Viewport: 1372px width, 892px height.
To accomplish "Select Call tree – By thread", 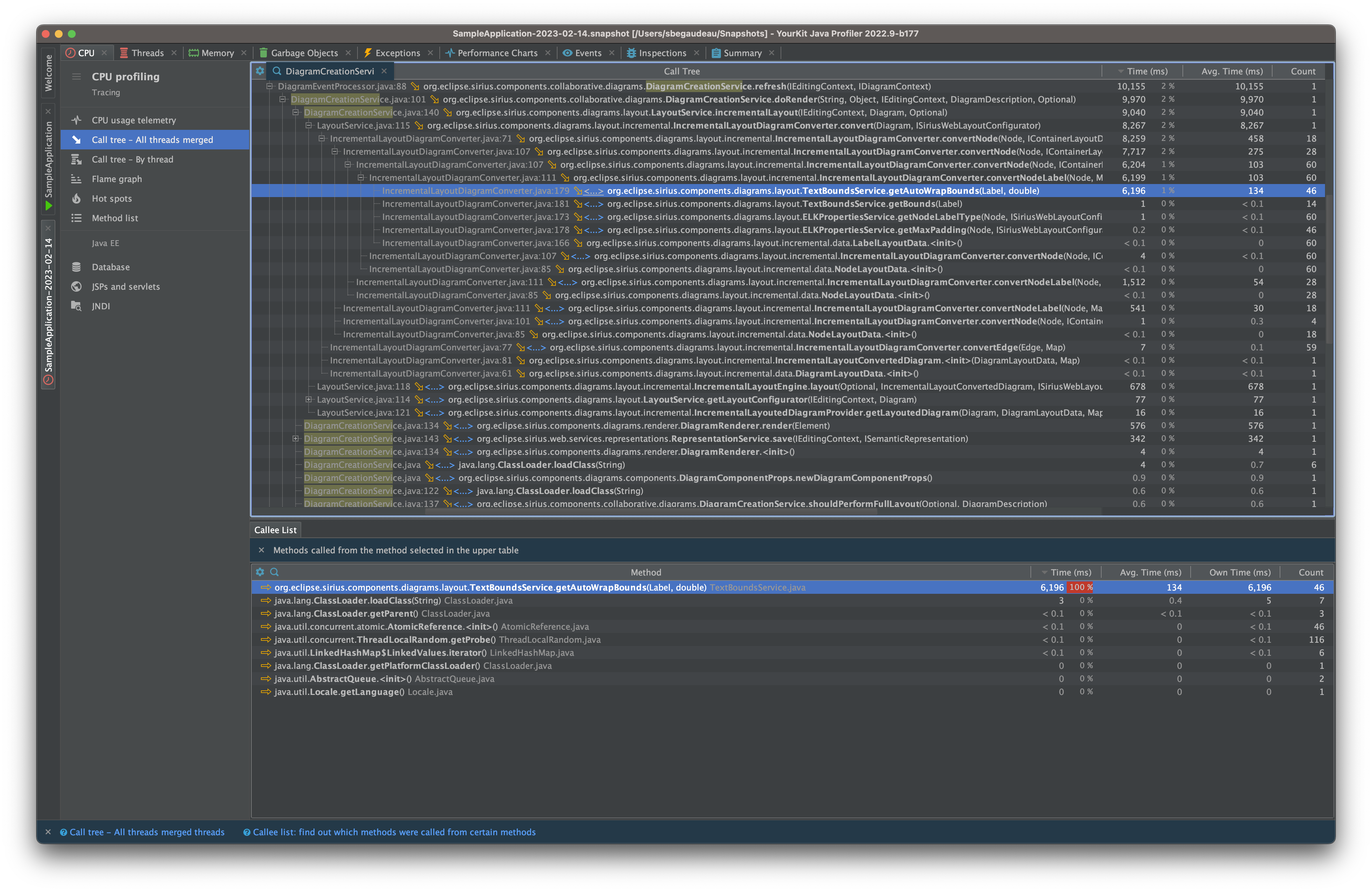I will (132, 160).
